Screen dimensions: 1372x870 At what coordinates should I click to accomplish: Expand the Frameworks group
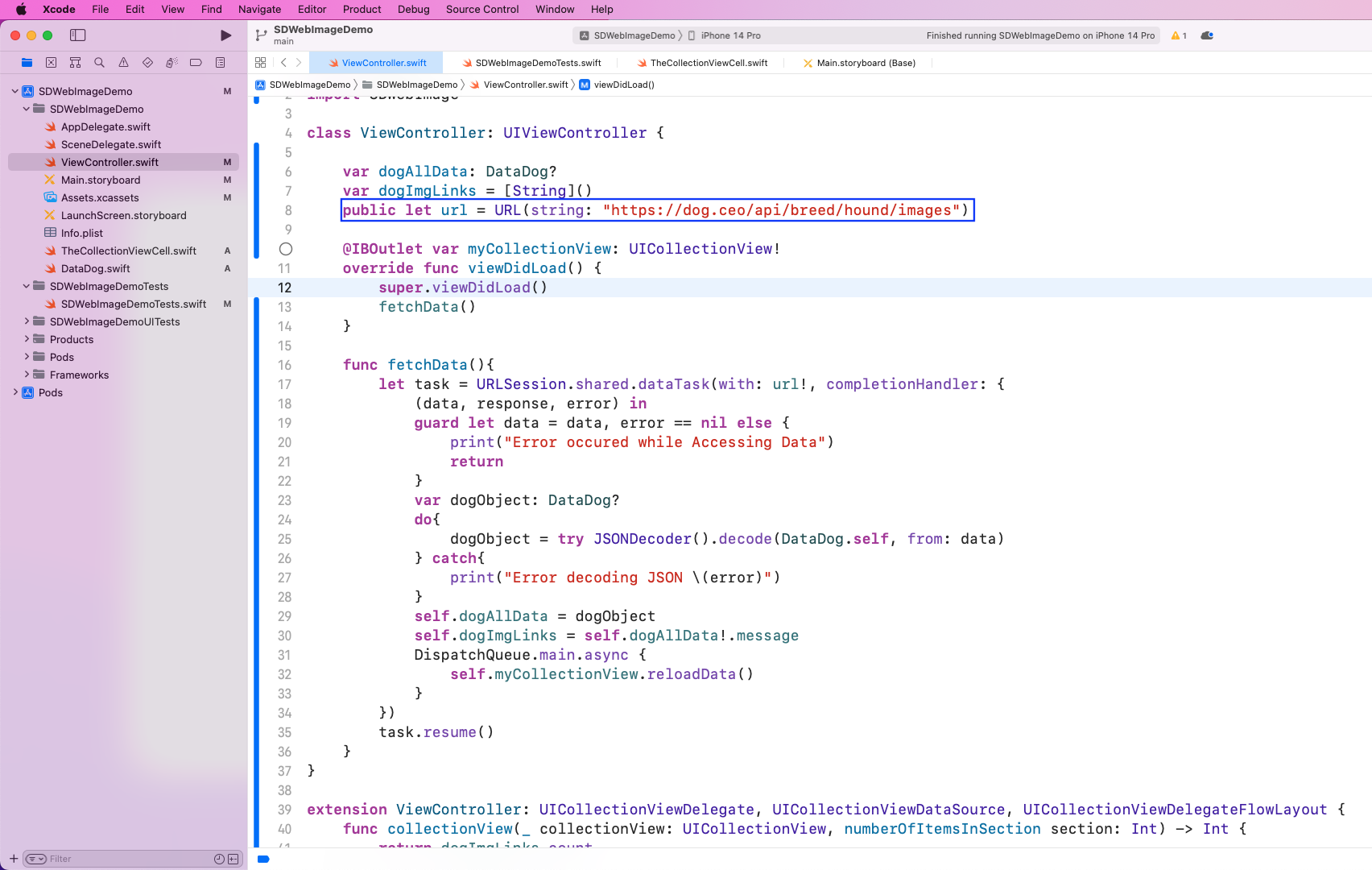(x=27, y=375)
